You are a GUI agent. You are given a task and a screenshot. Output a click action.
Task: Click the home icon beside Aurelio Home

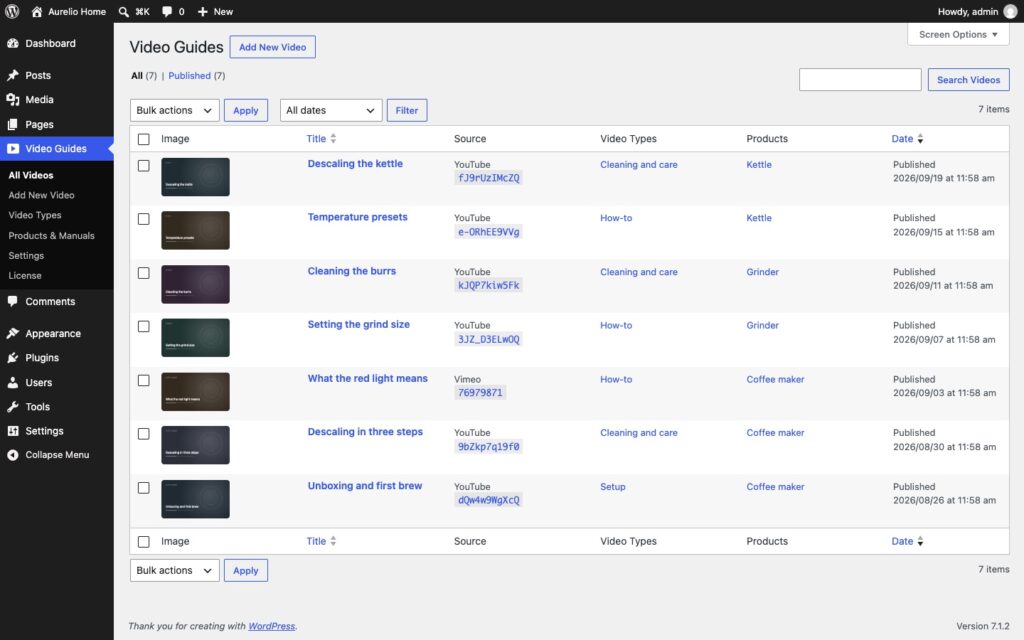point(37,11)
